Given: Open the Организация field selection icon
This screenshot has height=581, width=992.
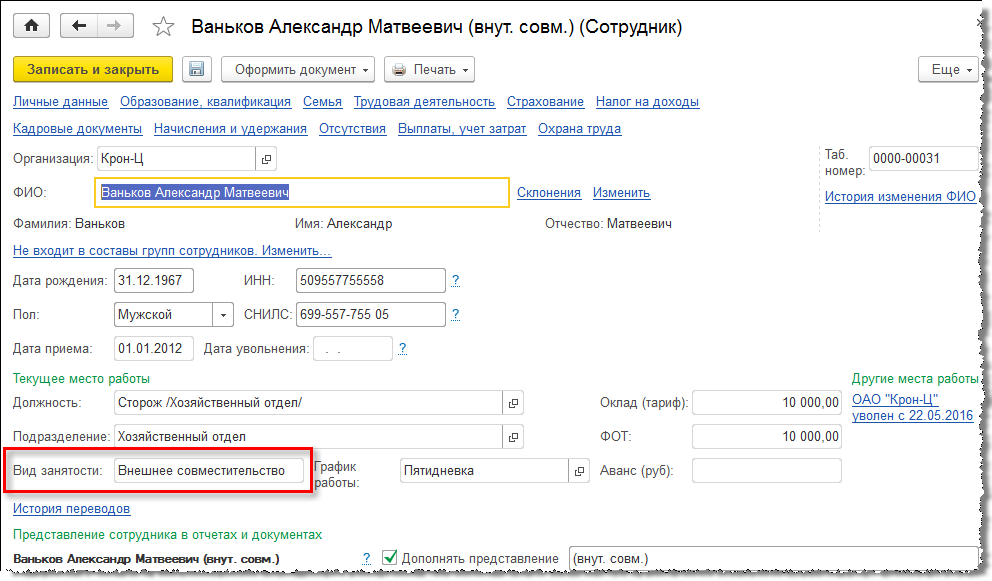Looking at the screenshot, I should (266, 159).
